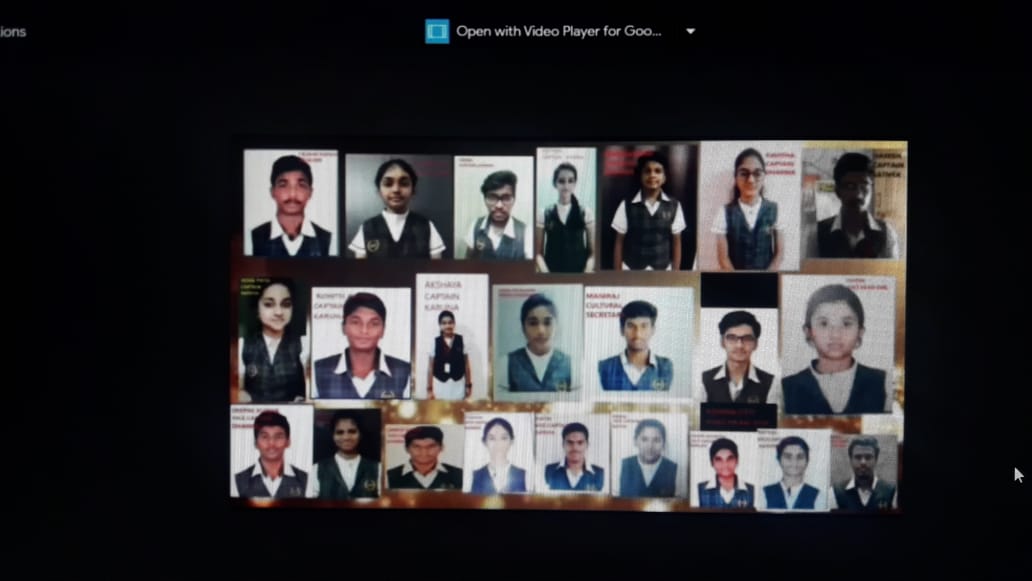The width and height of the screenshot is (1032, 581).
Task: Open with Video Player for Google Drive
Action: (x=558, y=31)
